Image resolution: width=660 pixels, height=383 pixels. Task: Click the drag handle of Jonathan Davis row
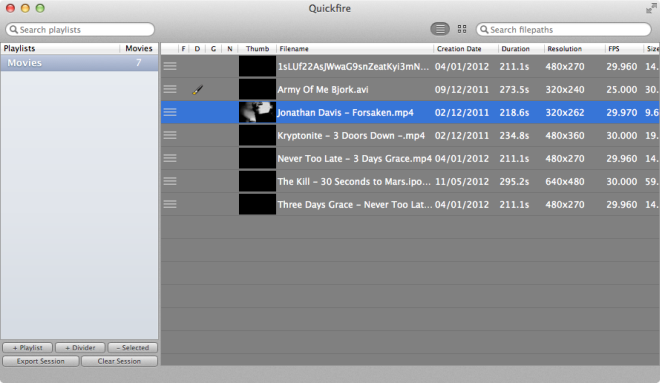coord(170,112)
